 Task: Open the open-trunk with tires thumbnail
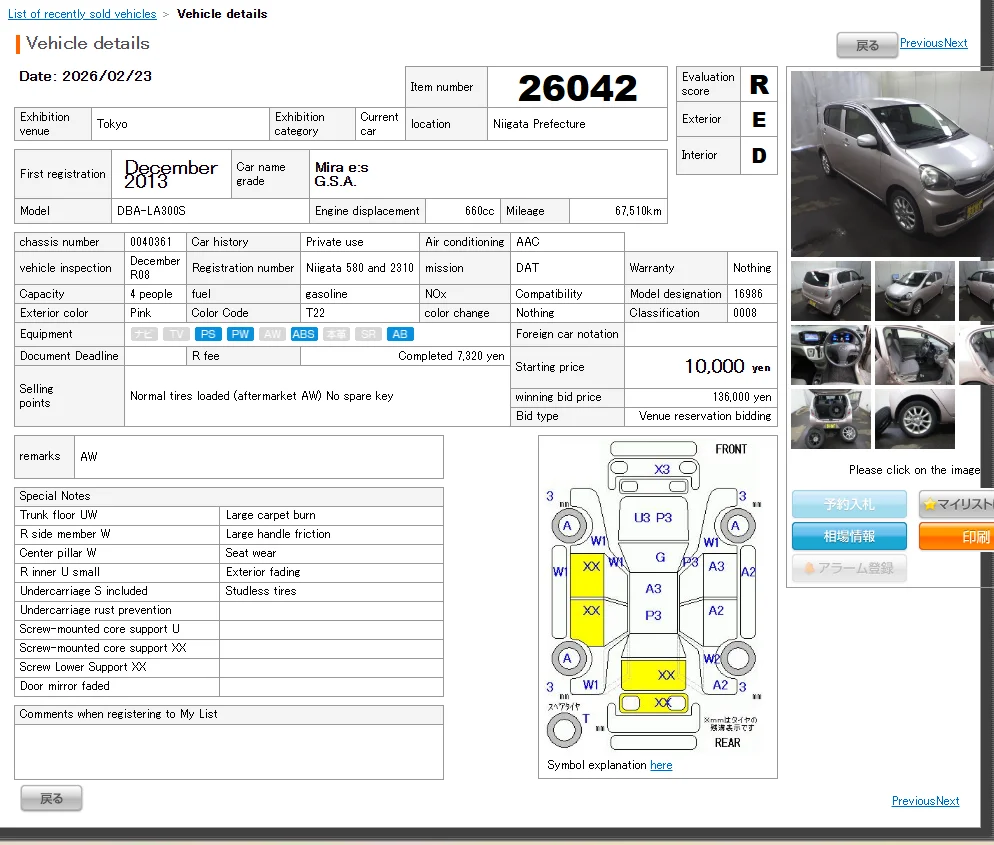pos(830,419)
